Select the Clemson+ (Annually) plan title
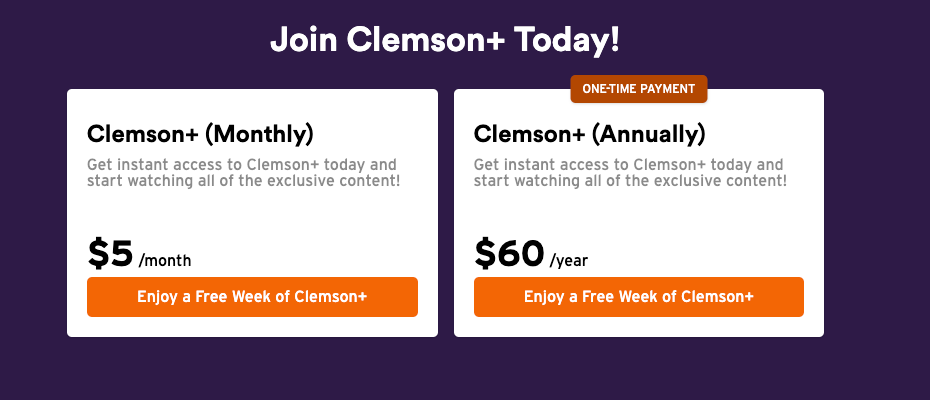 pos(589,133)
